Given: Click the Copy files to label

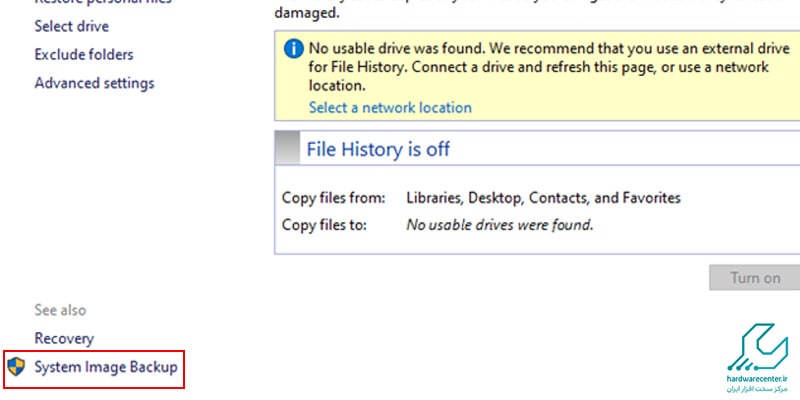Looking at the screenshot, I should tap(324, 224).
